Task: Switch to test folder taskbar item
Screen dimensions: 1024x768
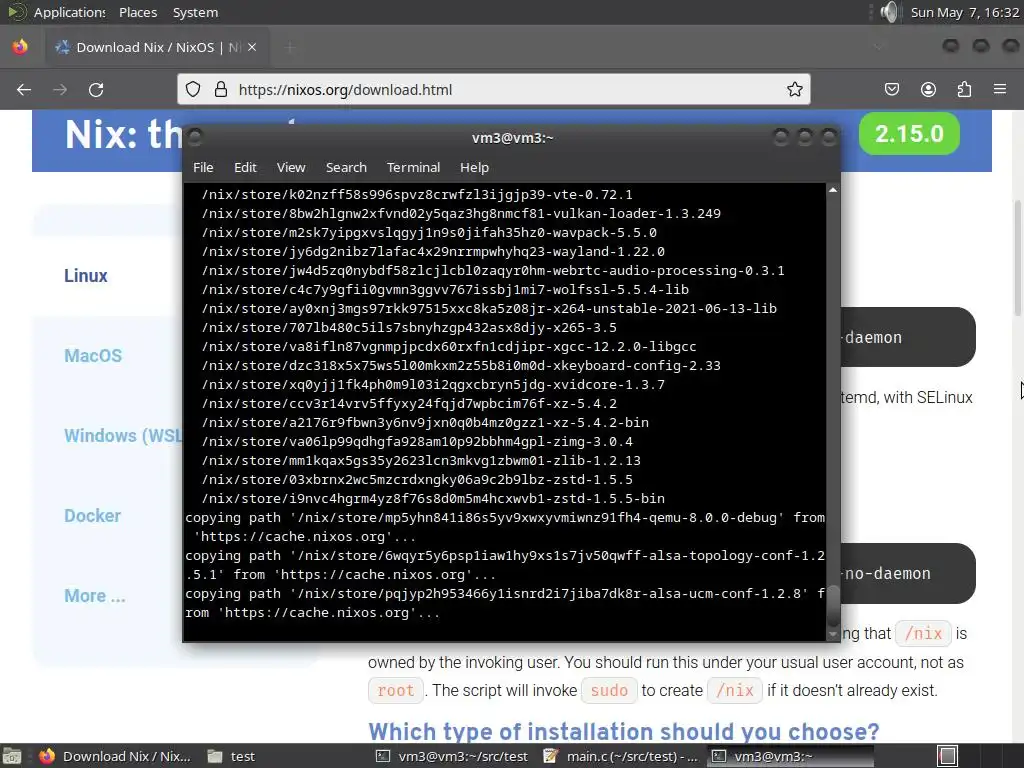Action: pos(231,756)
